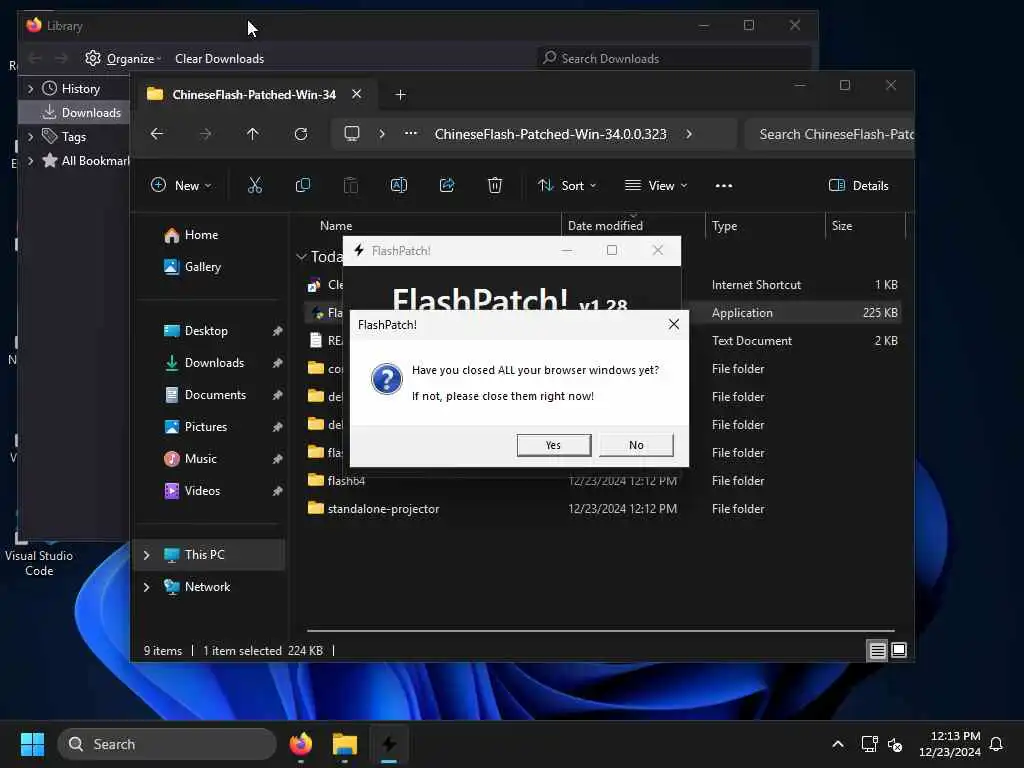Select the ChineseFlash-Patched-Win-34 tab
Viewport: 1024px width, 768px height.
pyautogui.click(x=254, y=95)
